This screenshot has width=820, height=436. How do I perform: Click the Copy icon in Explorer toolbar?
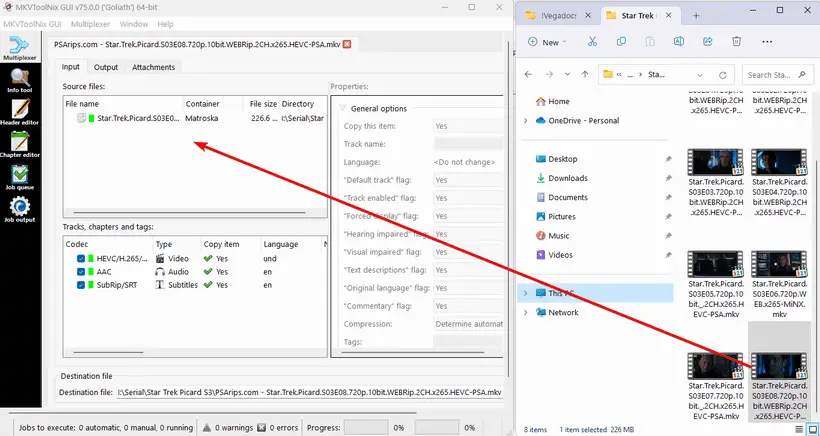tap(621, 42)
